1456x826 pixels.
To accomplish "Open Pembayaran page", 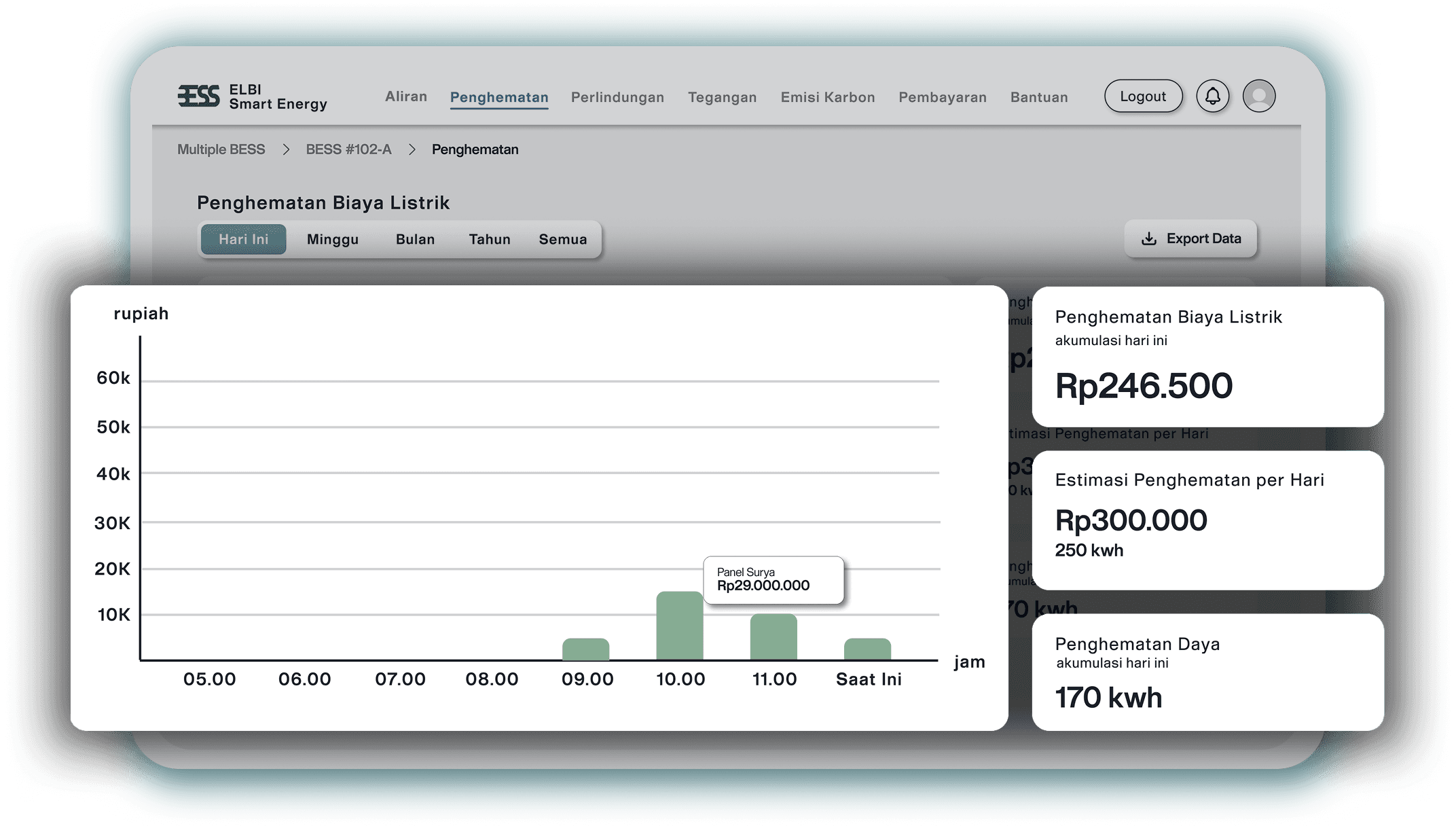I will [943, 97].
